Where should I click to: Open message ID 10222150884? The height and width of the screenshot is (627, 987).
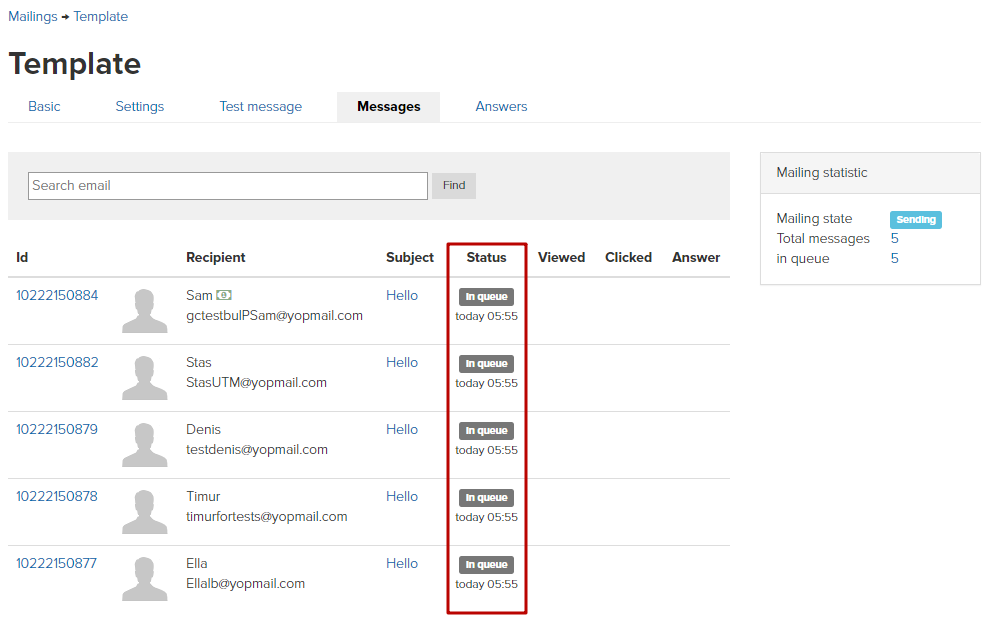click(57, 295)
